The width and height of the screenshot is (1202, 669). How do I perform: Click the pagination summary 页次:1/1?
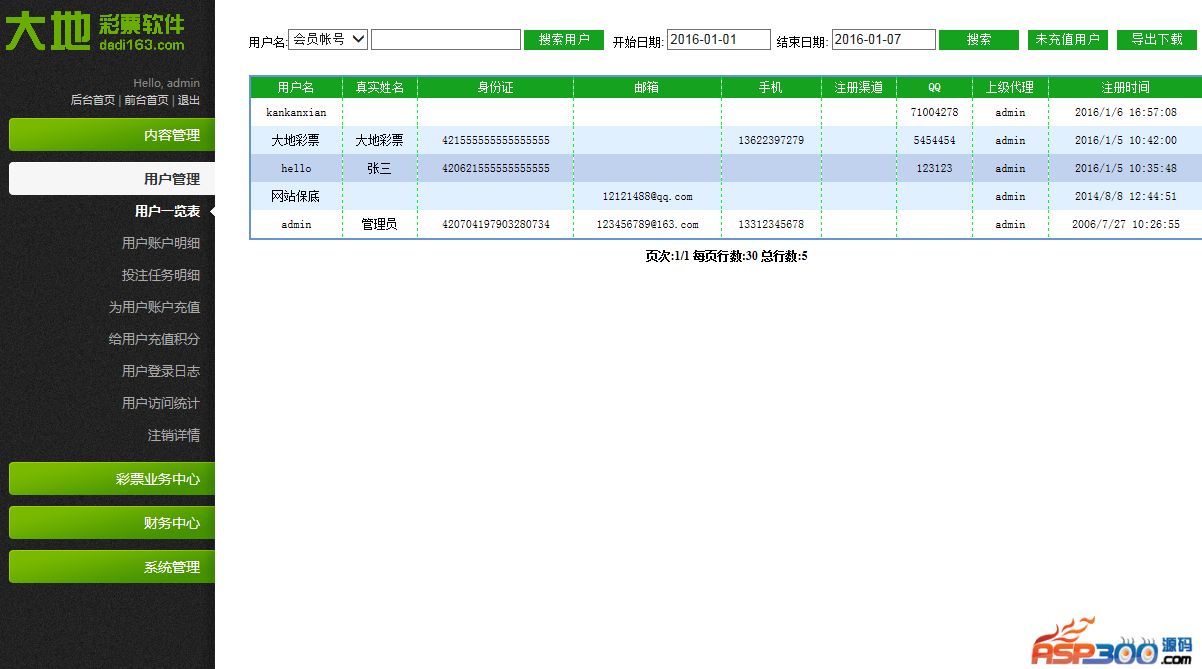pyautogui.click(x=667, y=256)
